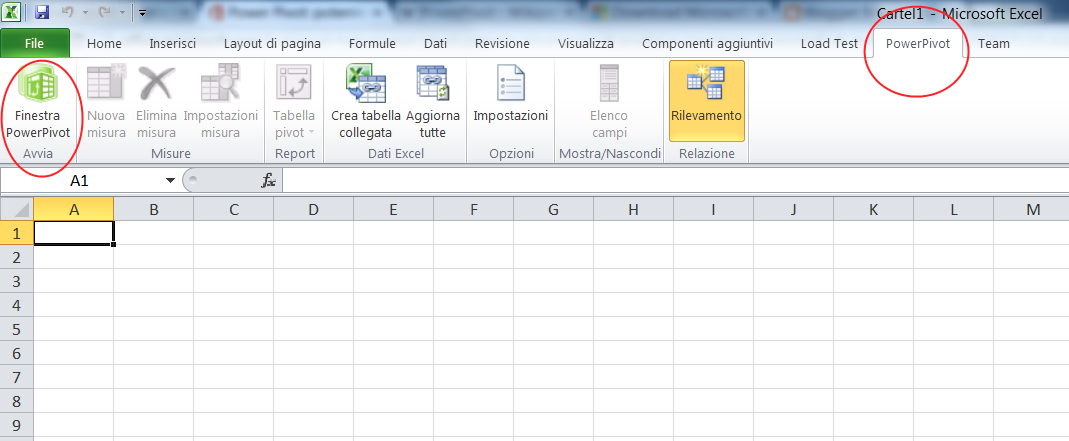
Task: Open Customize Quick Access Toolbar dropdown
Action: tap(142, 12)
